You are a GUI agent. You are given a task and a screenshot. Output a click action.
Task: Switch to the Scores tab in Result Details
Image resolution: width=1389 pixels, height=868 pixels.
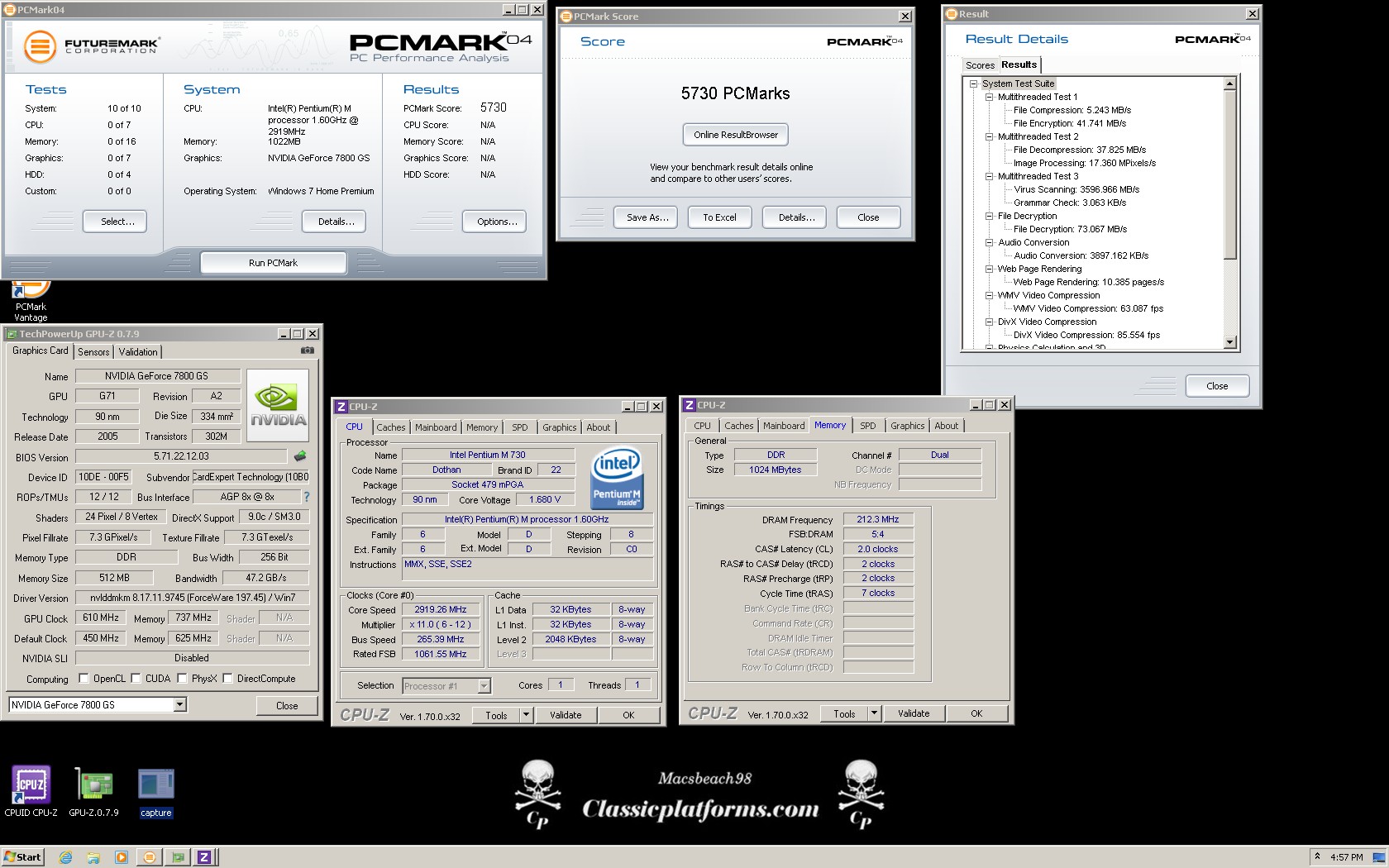point(980,65)
